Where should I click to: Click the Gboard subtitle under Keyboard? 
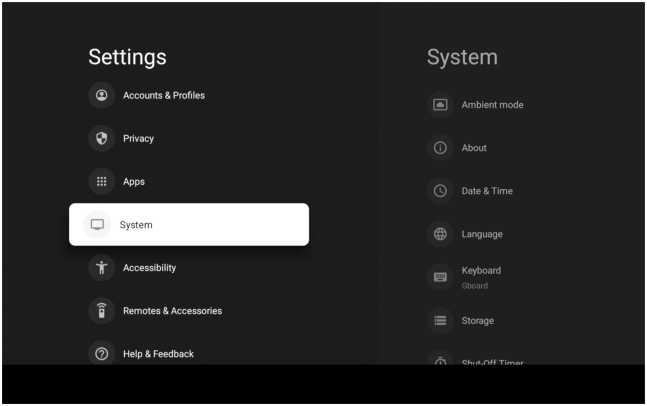[x=473, y=285]
